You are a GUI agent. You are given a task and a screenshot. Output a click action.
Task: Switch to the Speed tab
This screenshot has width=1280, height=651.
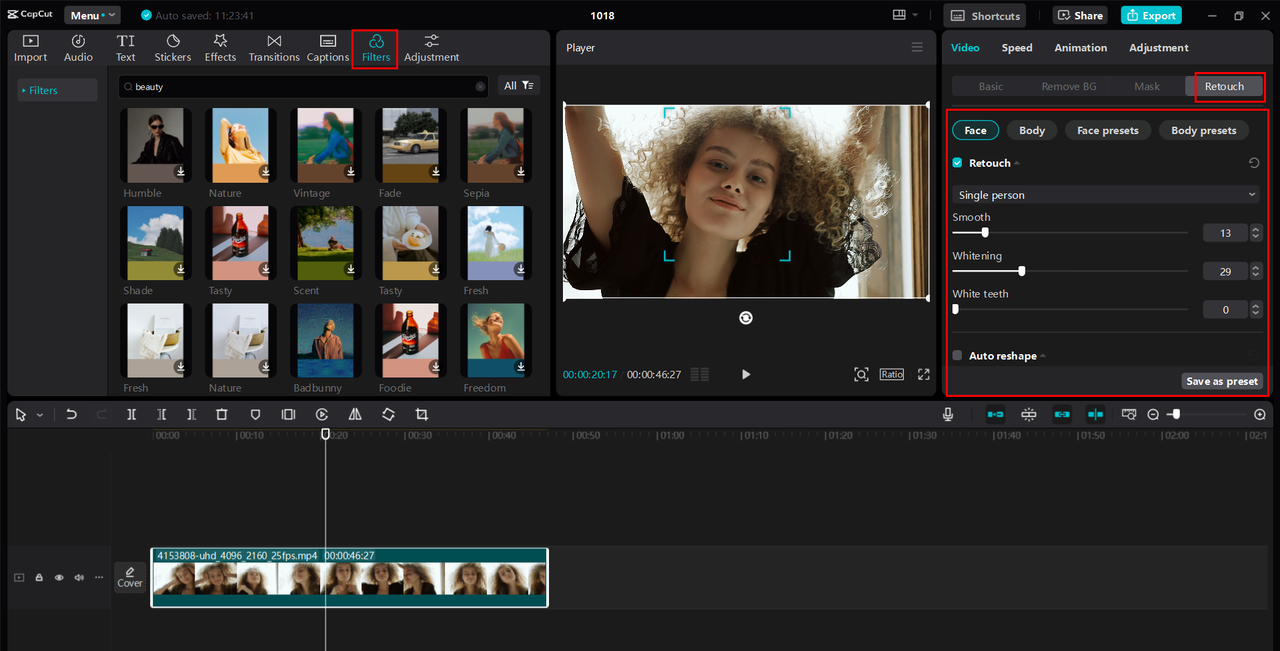[1017, 47]
